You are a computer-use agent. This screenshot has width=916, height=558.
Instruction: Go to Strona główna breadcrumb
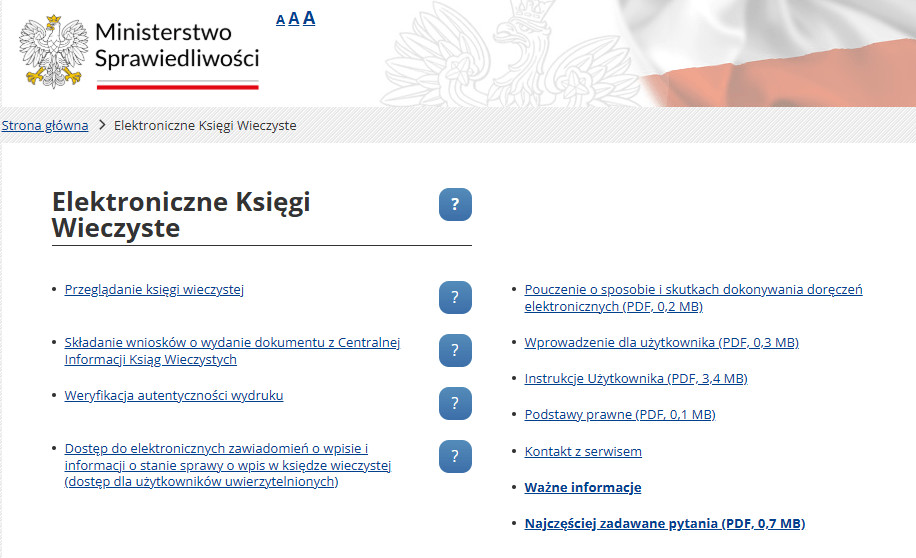coord(45,126)
